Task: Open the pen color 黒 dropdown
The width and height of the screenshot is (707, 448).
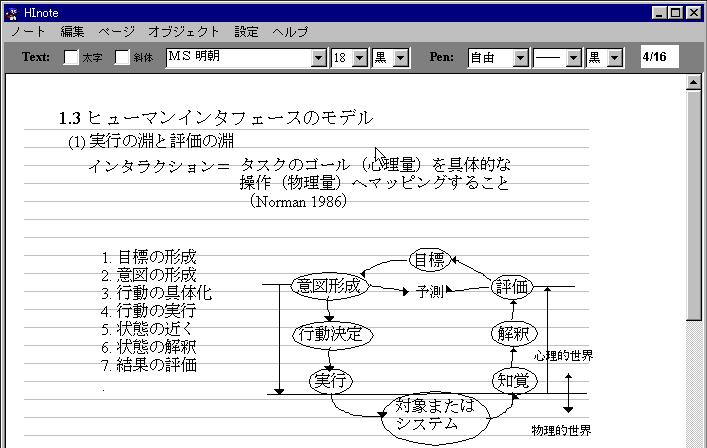Action: 623,58
